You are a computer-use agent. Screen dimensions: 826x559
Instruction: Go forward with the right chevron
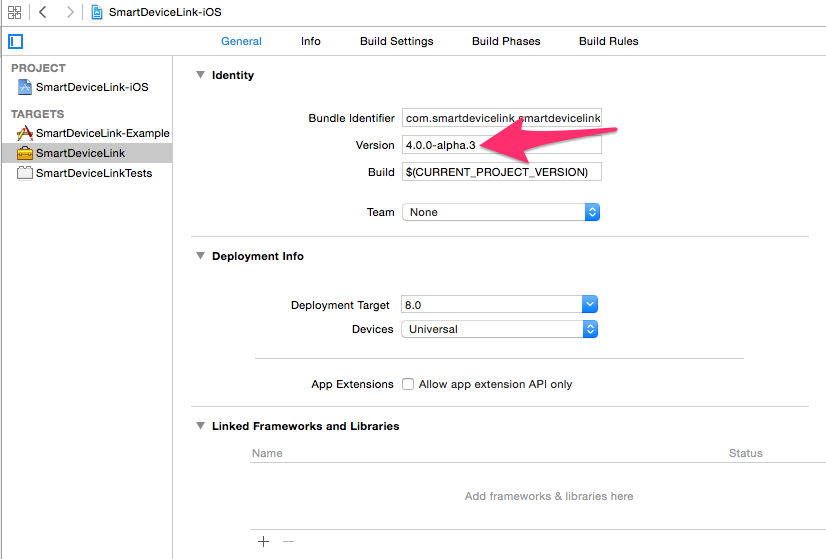pos(70,12)
